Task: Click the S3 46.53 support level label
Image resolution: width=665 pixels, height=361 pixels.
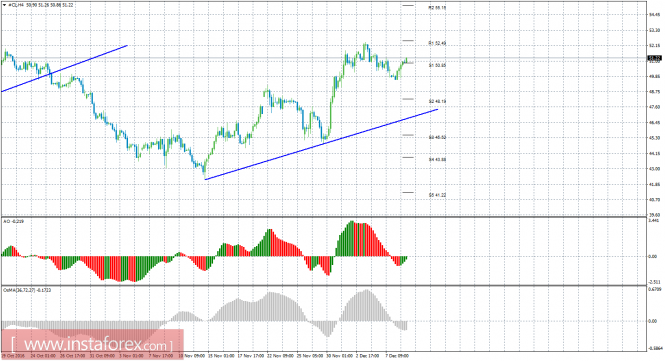Action: coord(437,137)
